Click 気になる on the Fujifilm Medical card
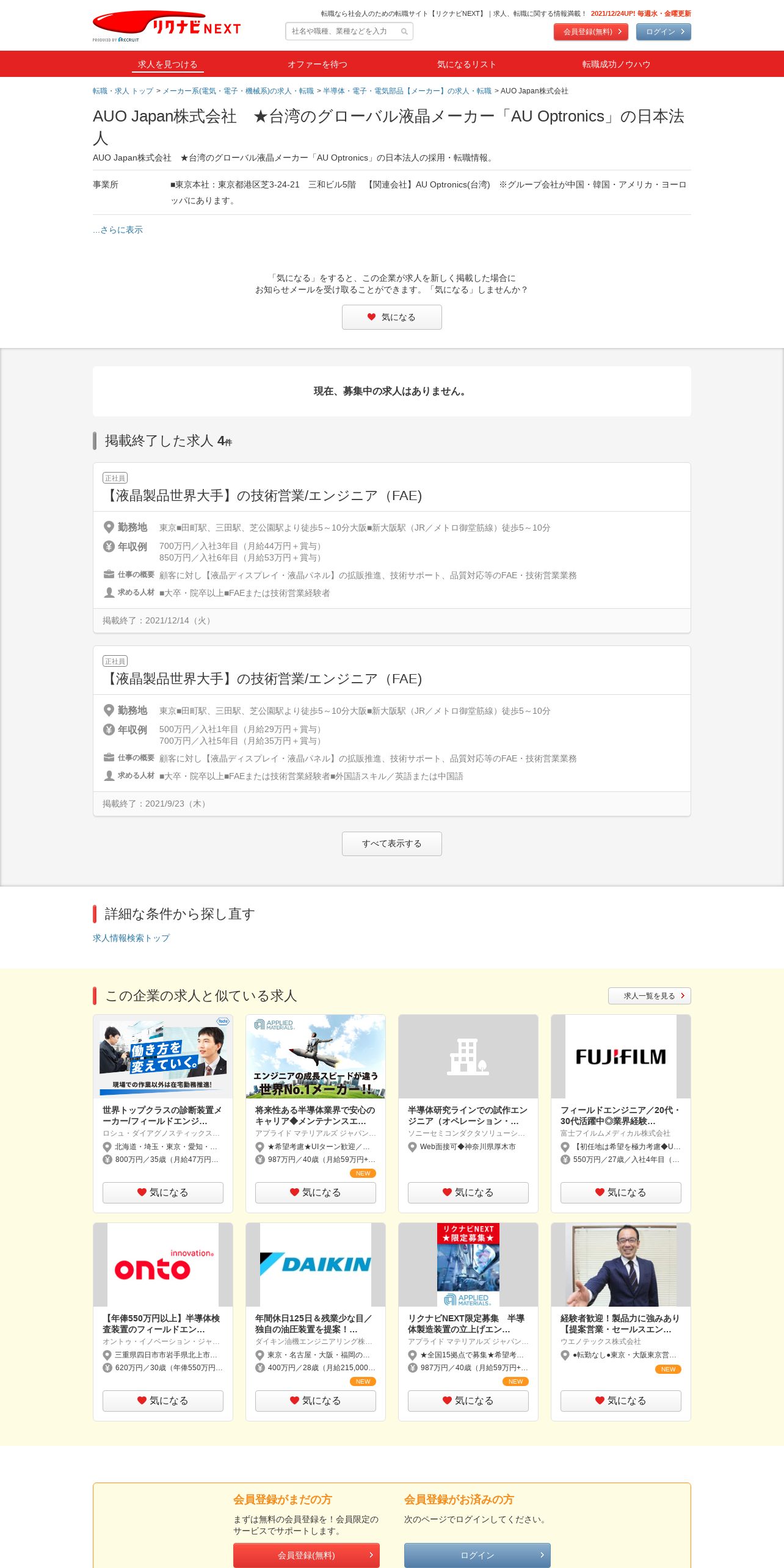784x1568 pixels. click(x=621, y=1192)
